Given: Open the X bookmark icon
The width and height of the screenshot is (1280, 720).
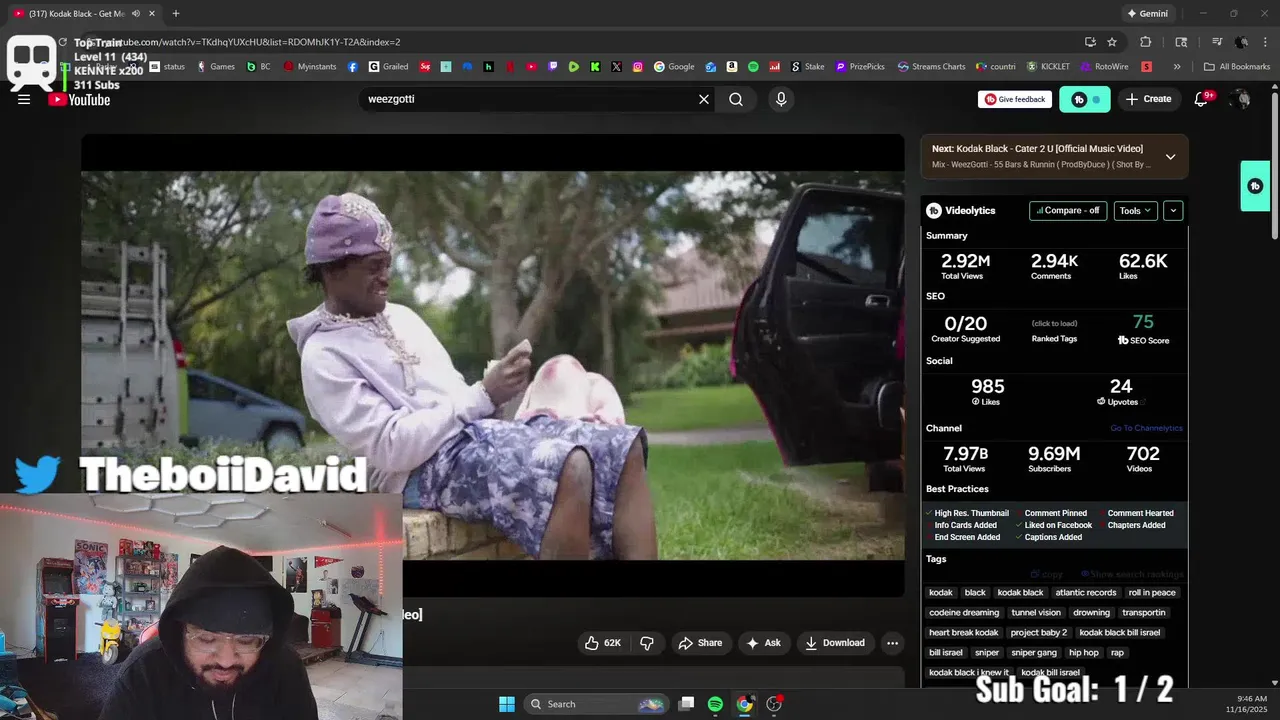Looking at the screenshot, I should (616, 67).
